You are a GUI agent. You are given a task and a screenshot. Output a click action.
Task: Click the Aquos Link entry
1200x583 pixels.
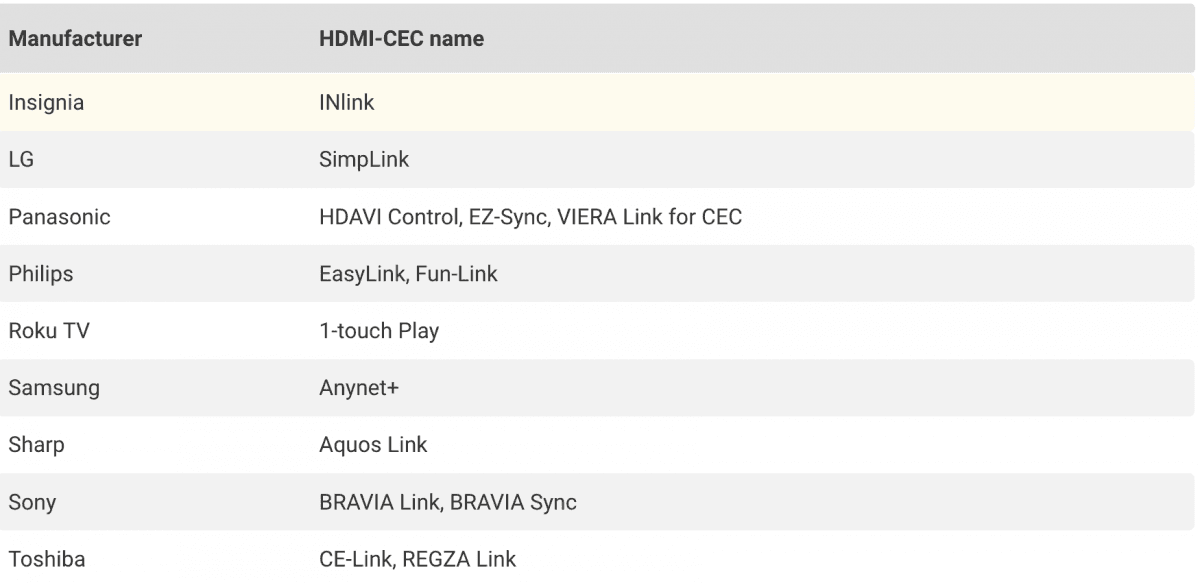coord(373,445)
